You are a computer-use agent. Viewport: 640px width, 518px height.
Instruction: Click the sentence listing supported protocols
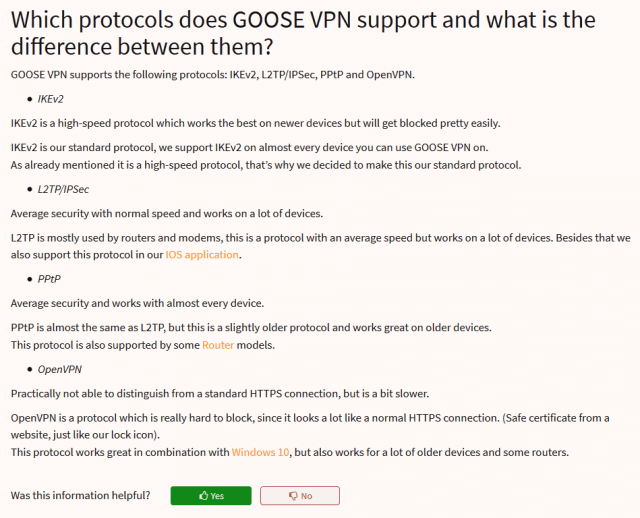coord(213,75)
